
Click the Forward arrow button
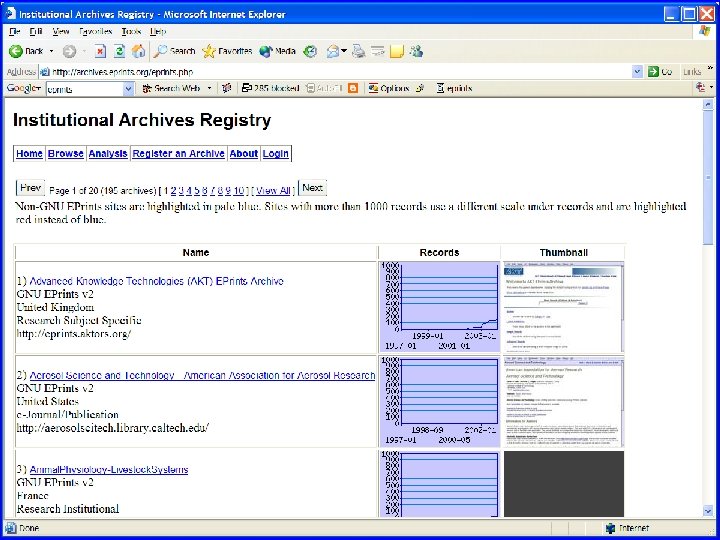tap(69, 51)
